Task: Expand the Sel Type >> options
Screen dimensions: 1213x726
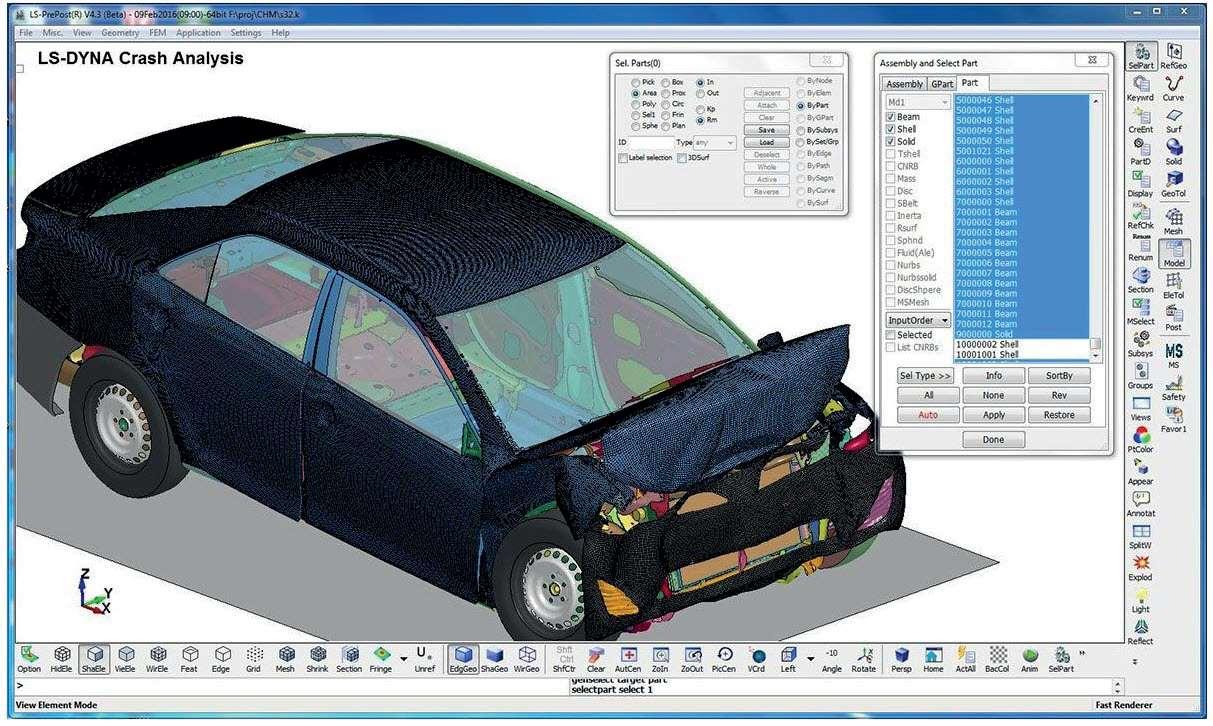Action: click(x=925, y=376)
